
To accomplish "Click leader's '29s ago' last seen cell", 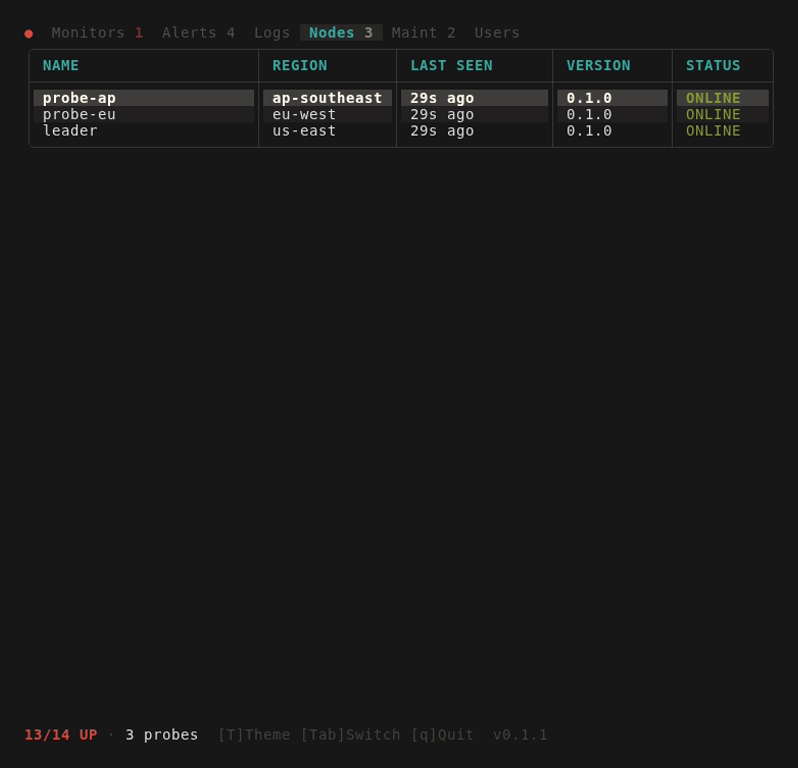I will pyautogui.click(x=474, y=130).
